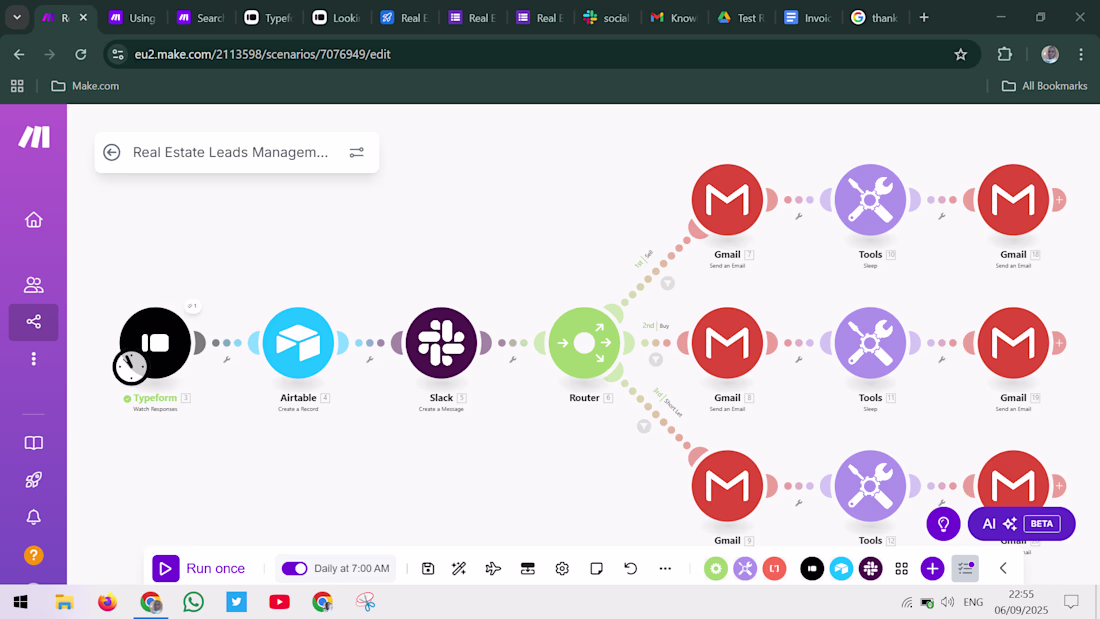Open Team section in left sidebar
Screen dimensions: 1100x619
click(34, 284)
